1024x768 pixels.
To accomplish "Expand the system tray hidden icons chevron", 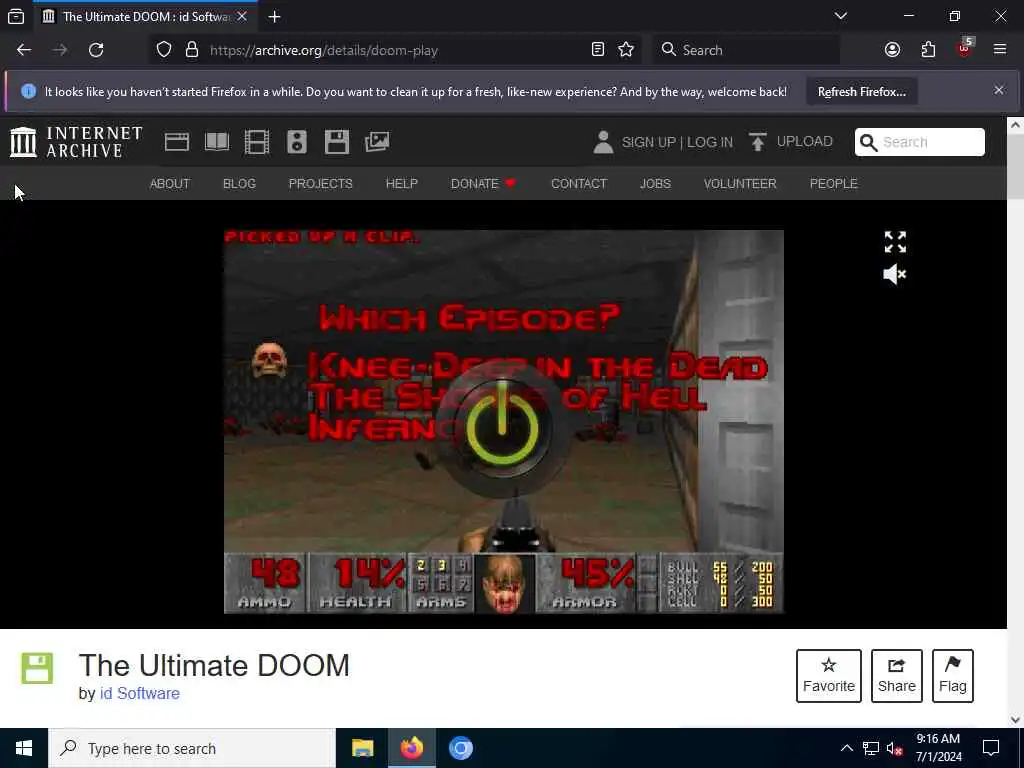I will coord(846,748).
